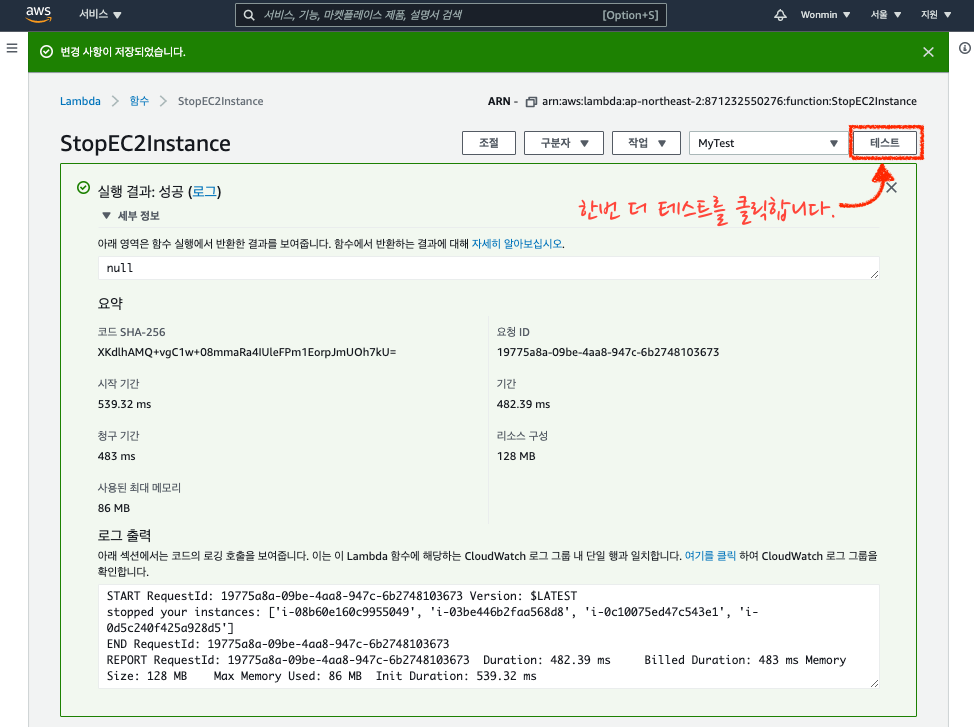Click the 조절 throttle button
This screenshot has height=727, width=974.
point(489,143)
